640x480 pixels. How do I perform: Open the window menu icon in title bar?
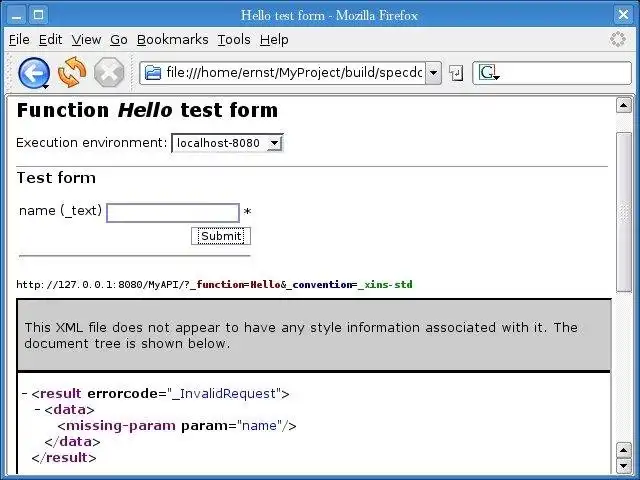click(x=12, y=15)
